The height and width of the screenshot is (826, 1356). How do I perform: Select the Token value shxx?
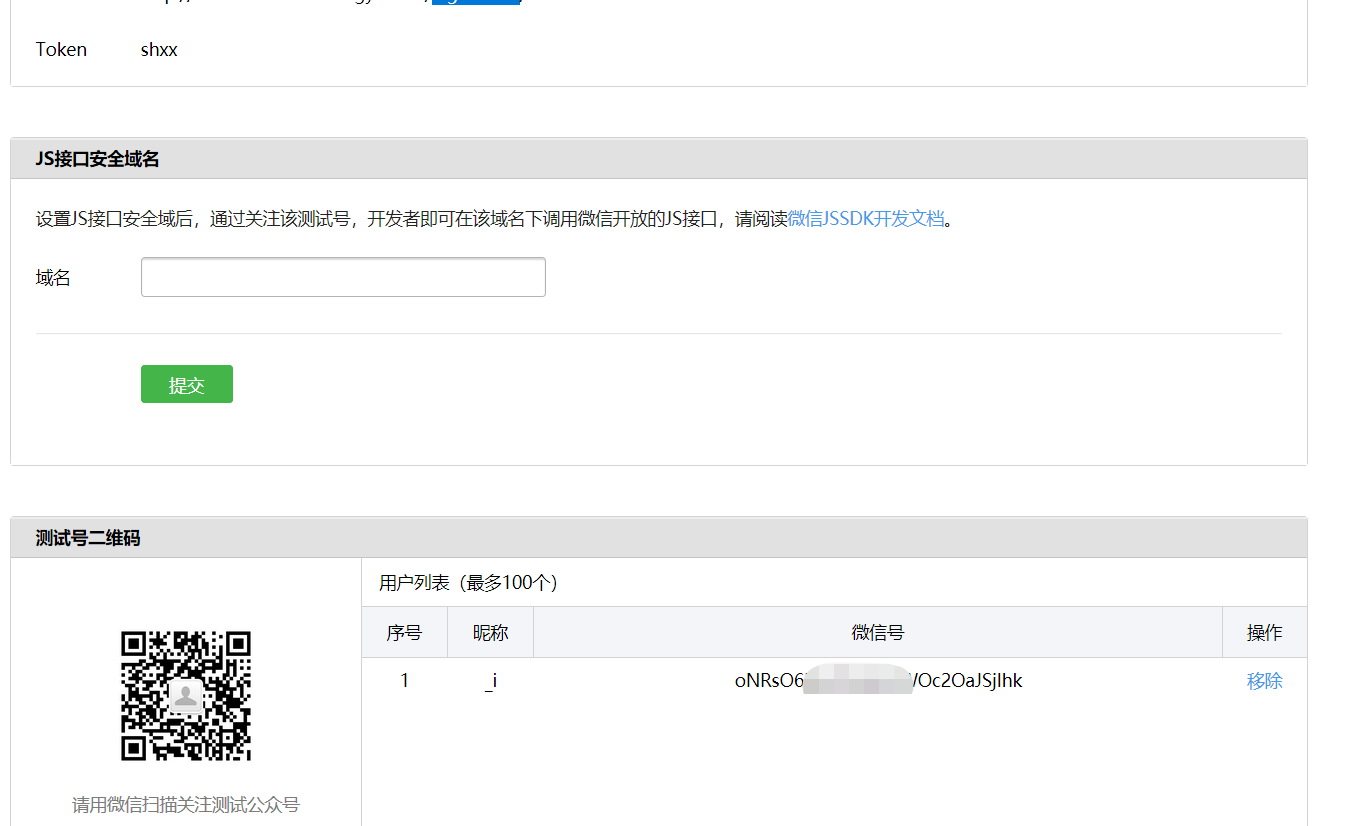pos(159,49)
